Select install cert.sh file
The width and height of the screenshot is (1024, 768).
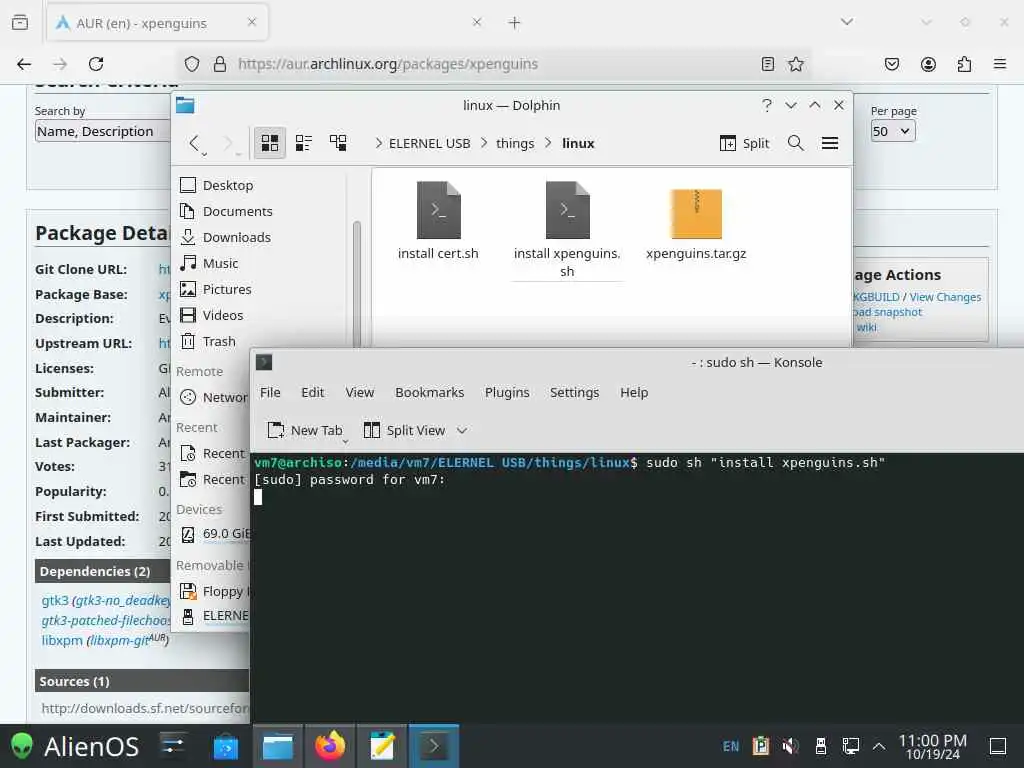click(x=438, y=221)
